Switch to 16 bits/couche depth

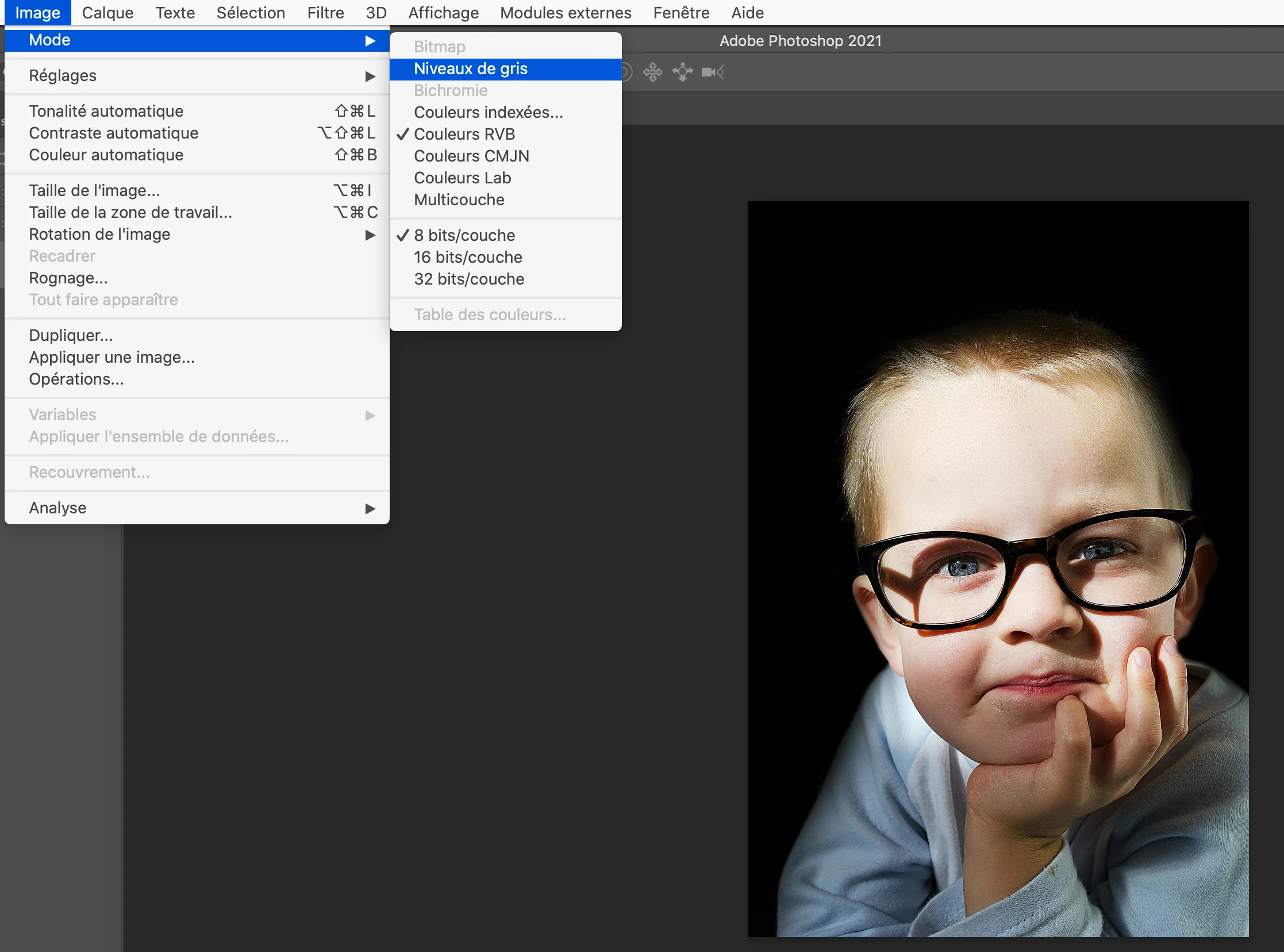[468, 257]
